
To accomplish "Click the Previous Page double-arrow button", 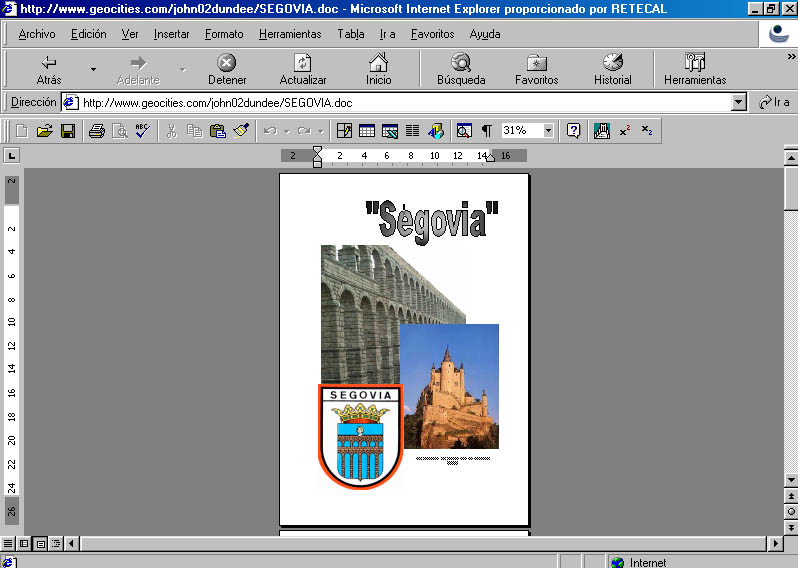I will 791,496.
